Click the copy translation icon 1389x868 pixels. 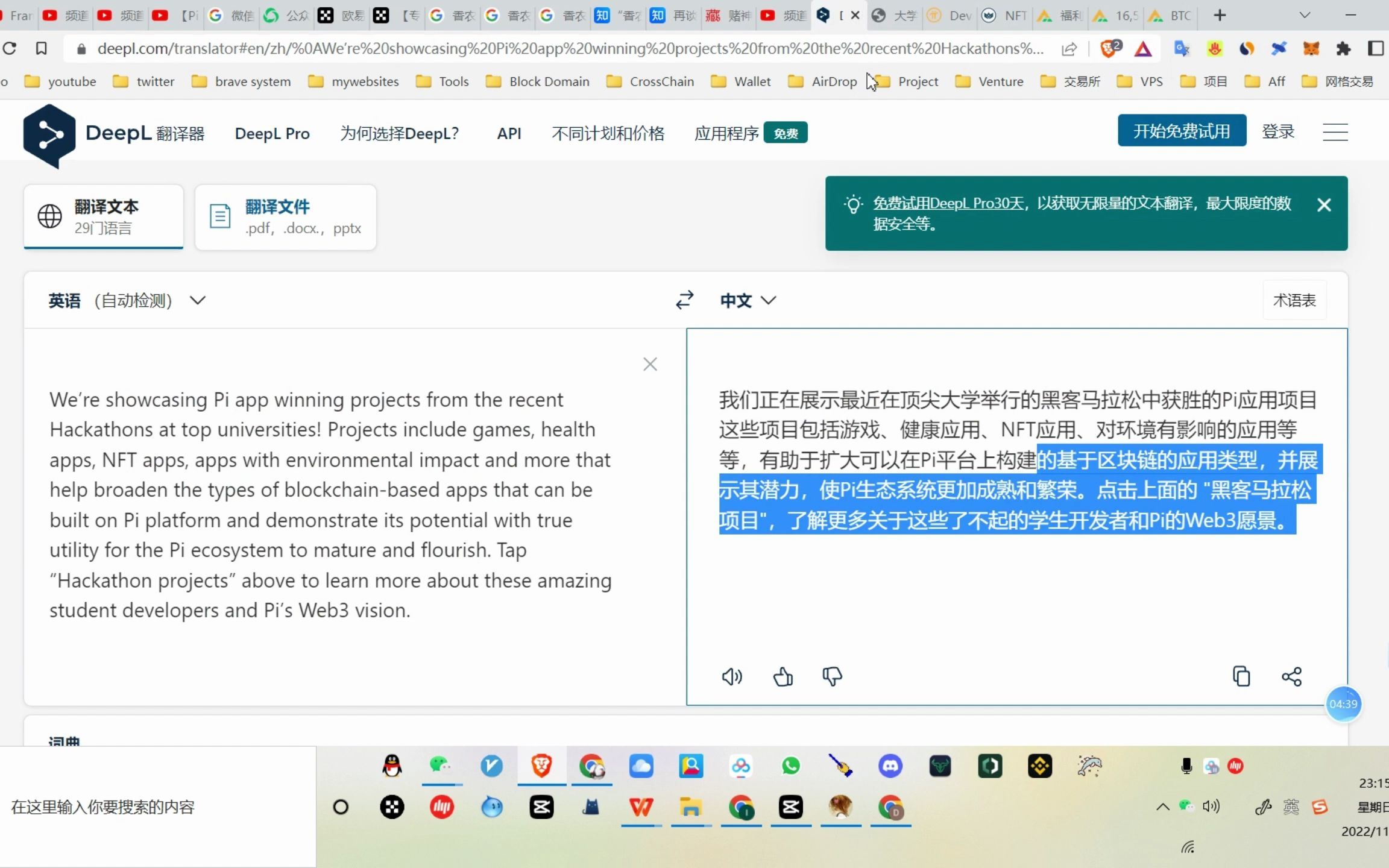tap(1241, 675)
